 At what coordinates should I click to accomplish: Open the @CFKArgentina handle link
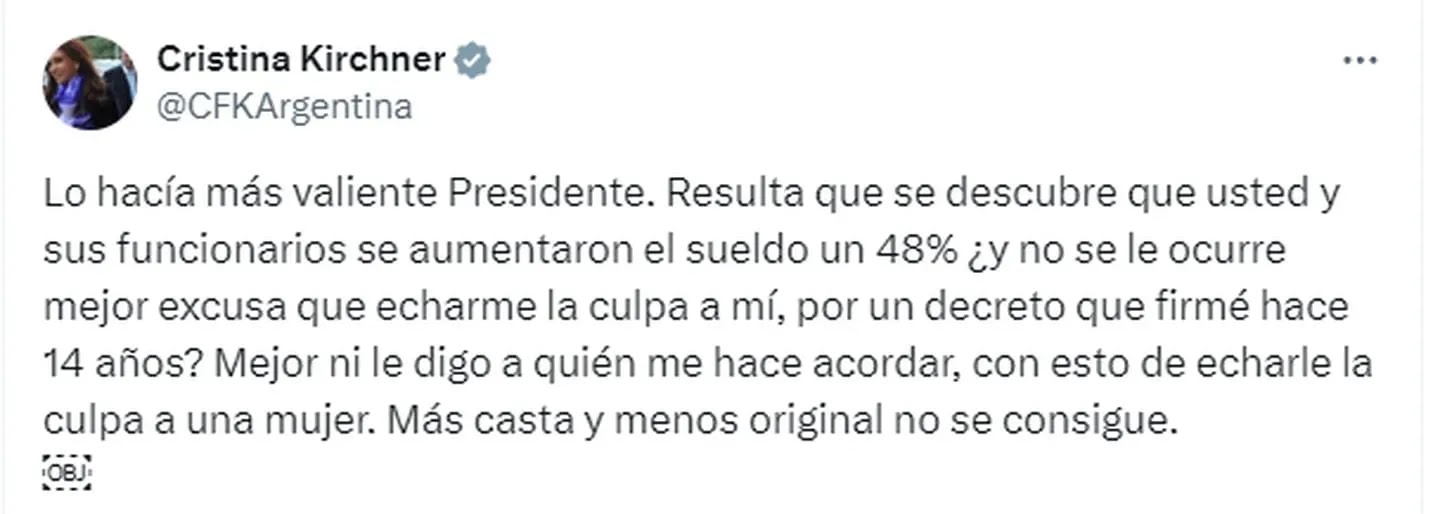pos(284,106)
